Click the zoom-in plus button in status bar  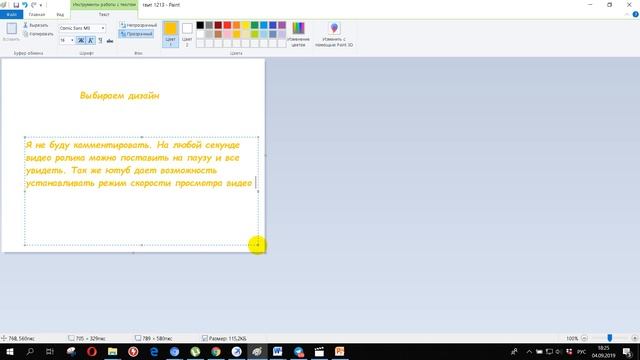tap(635, 338)
